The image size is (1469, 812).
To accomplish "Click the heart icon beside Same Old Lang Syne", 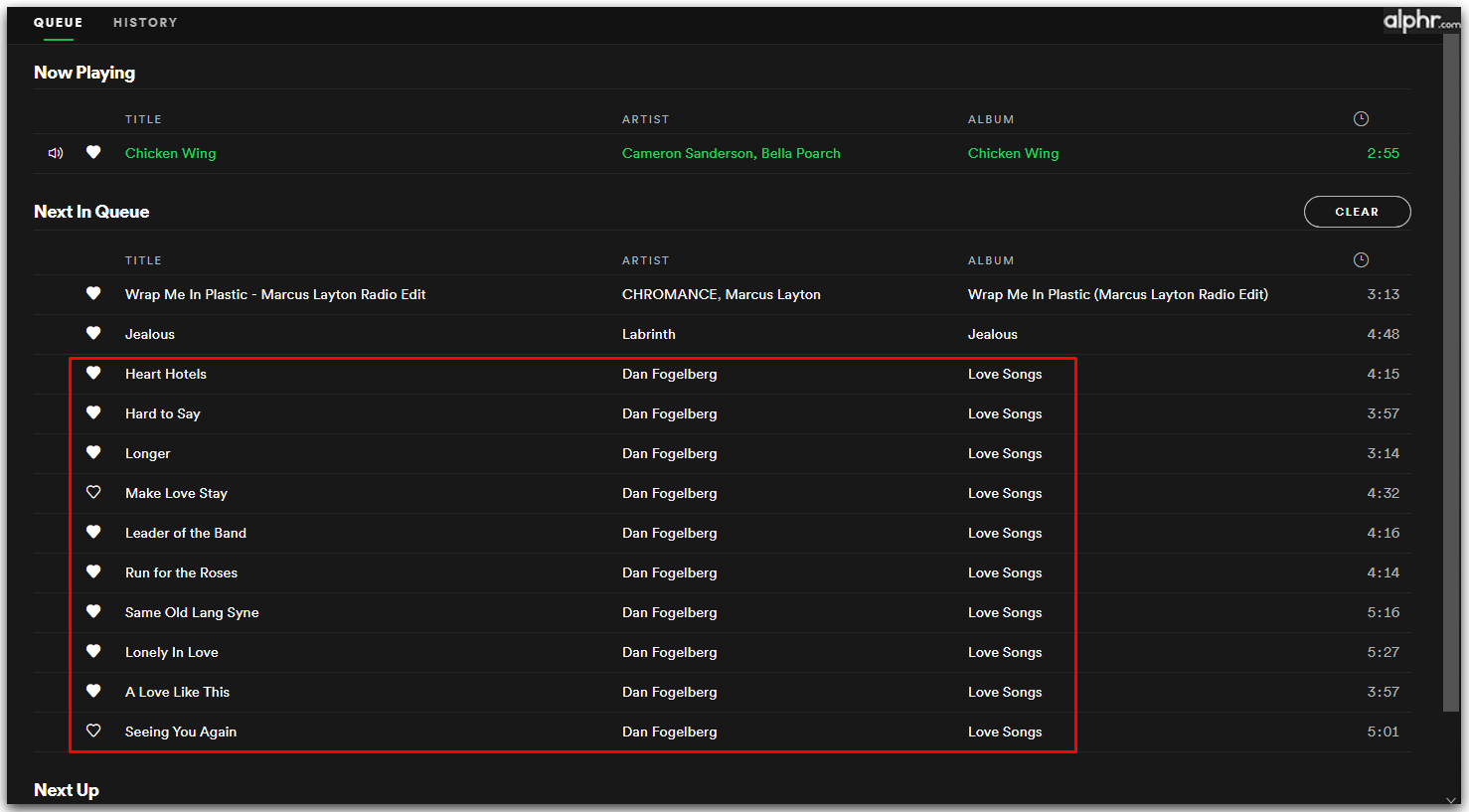I will coord(93,611).
